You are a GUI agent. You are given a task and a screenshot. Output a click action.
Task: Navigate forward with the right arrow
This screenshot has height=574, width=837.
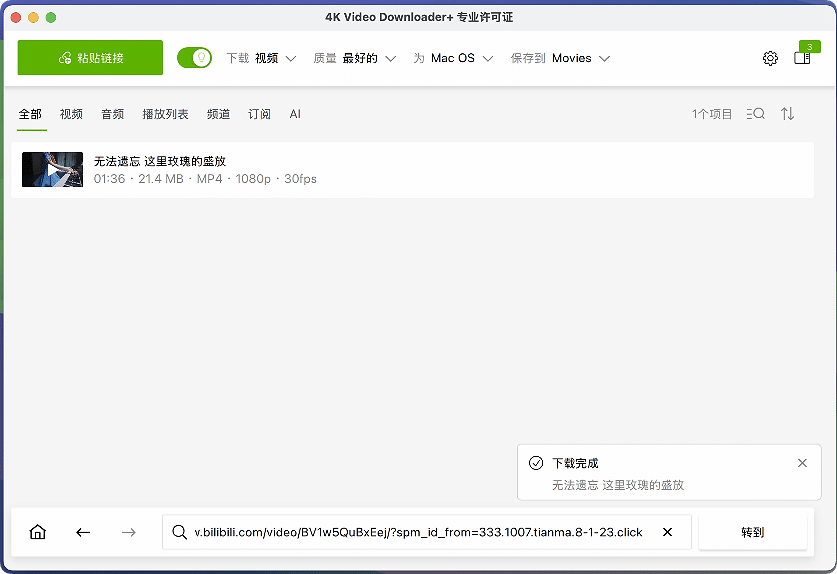[x=129, y=532]
